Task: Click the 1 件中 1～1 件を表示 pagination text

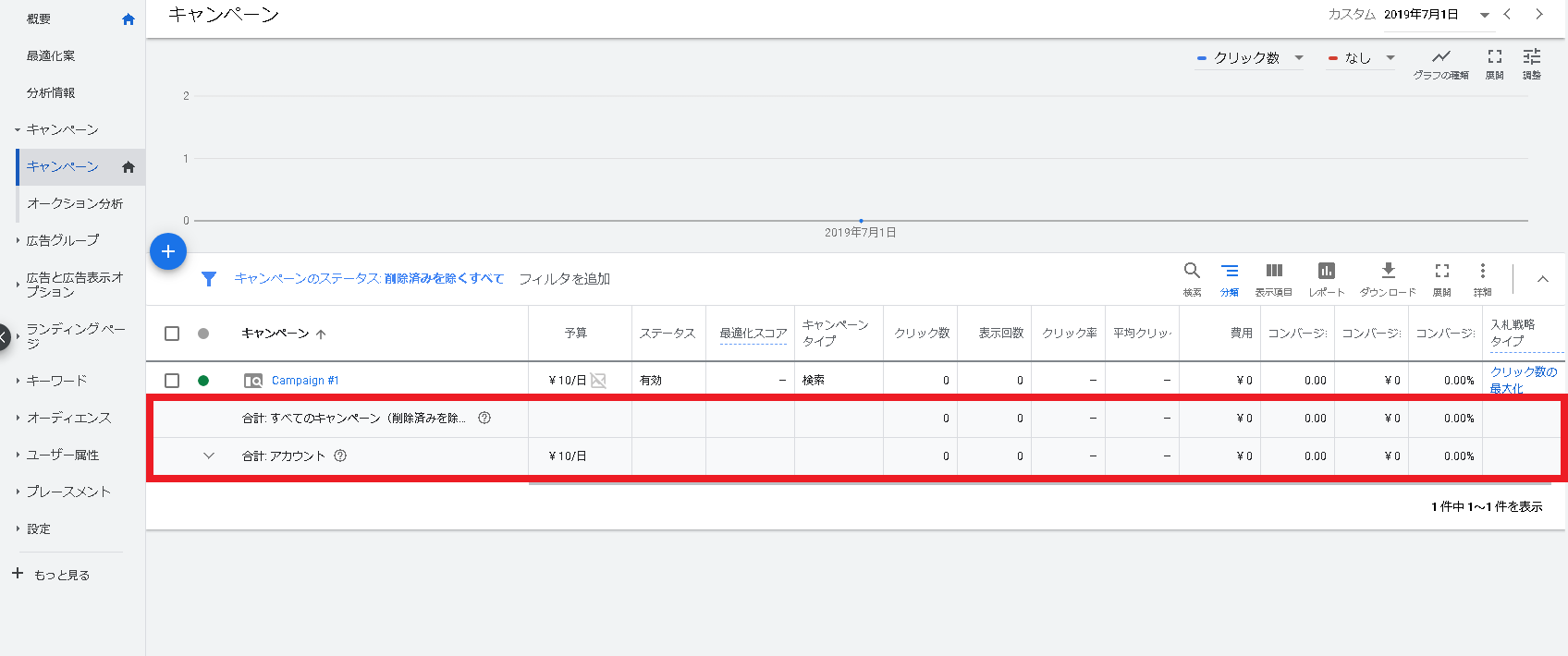Action: click(x=1487, y=507)
